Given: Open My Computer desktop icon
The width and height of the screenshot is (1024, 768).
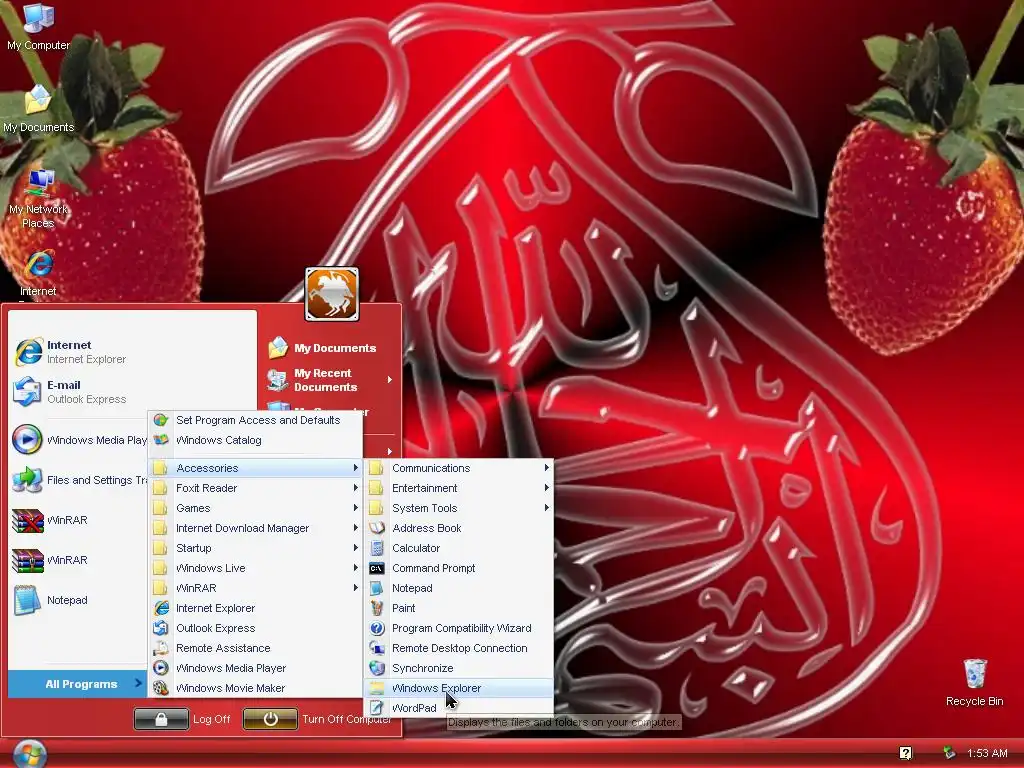Looking at the screenshot, I should [x=38, y=26].
